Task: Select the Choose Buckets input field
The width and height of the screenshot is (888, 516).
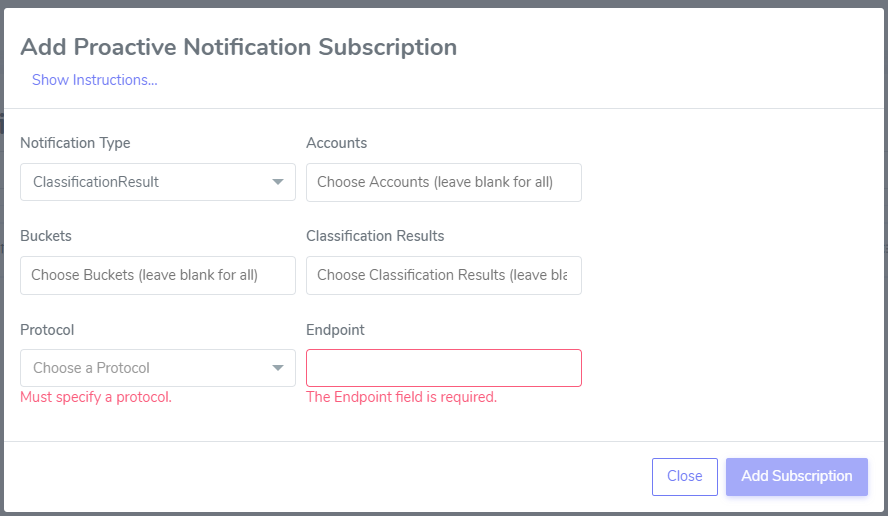Action: coord(157,275)
